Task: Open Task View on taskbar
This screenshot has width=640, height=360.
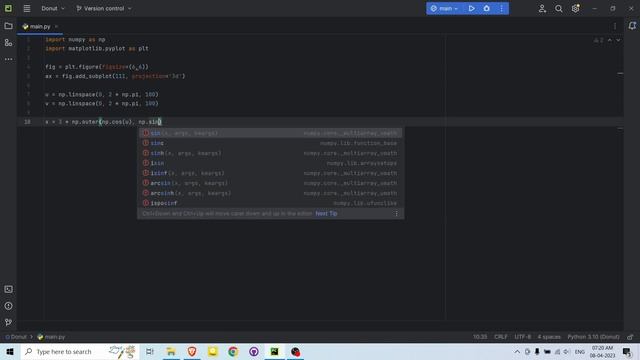Action: pos(150,351)
